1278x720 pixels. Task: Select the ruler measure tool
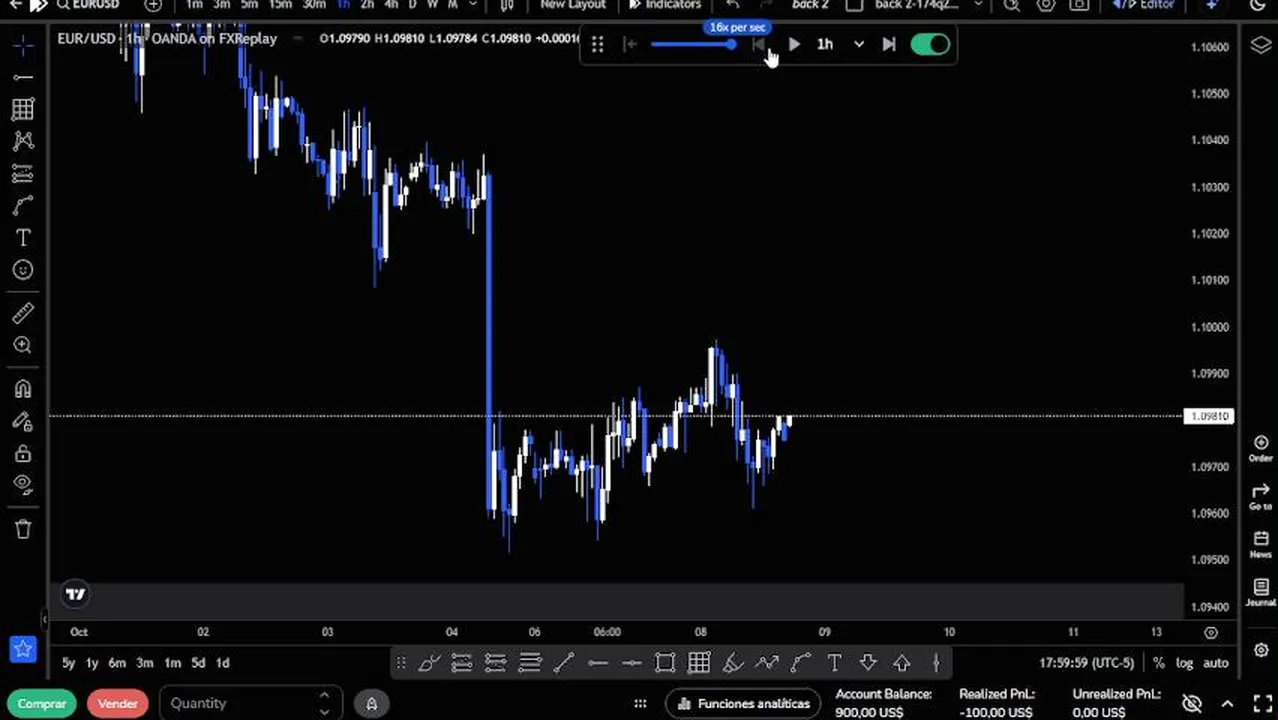point(23,313)
